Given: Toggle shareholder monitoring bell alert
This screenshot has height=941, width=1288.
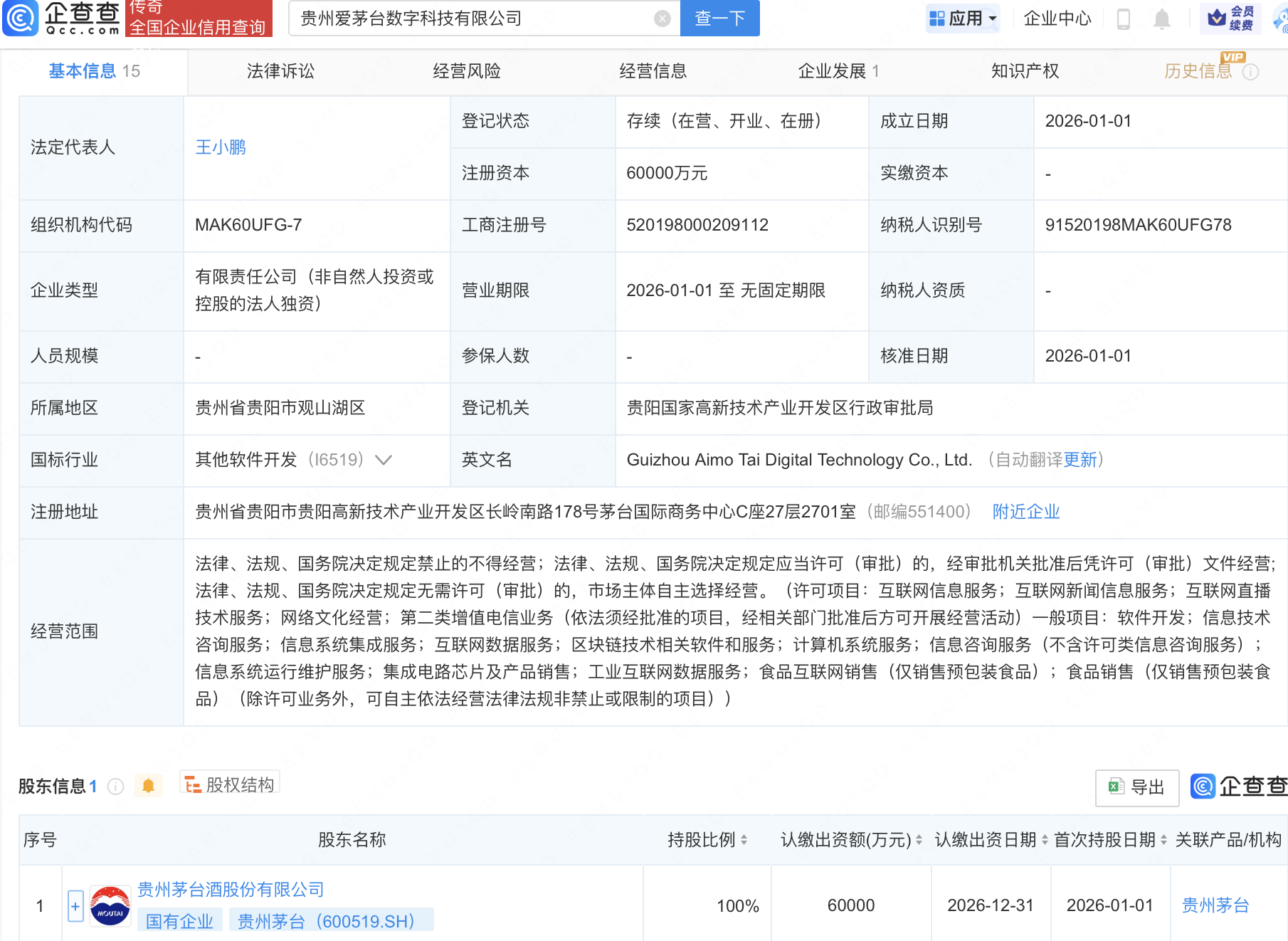Looking at the screenshot, I should click(x=148, y=786).
